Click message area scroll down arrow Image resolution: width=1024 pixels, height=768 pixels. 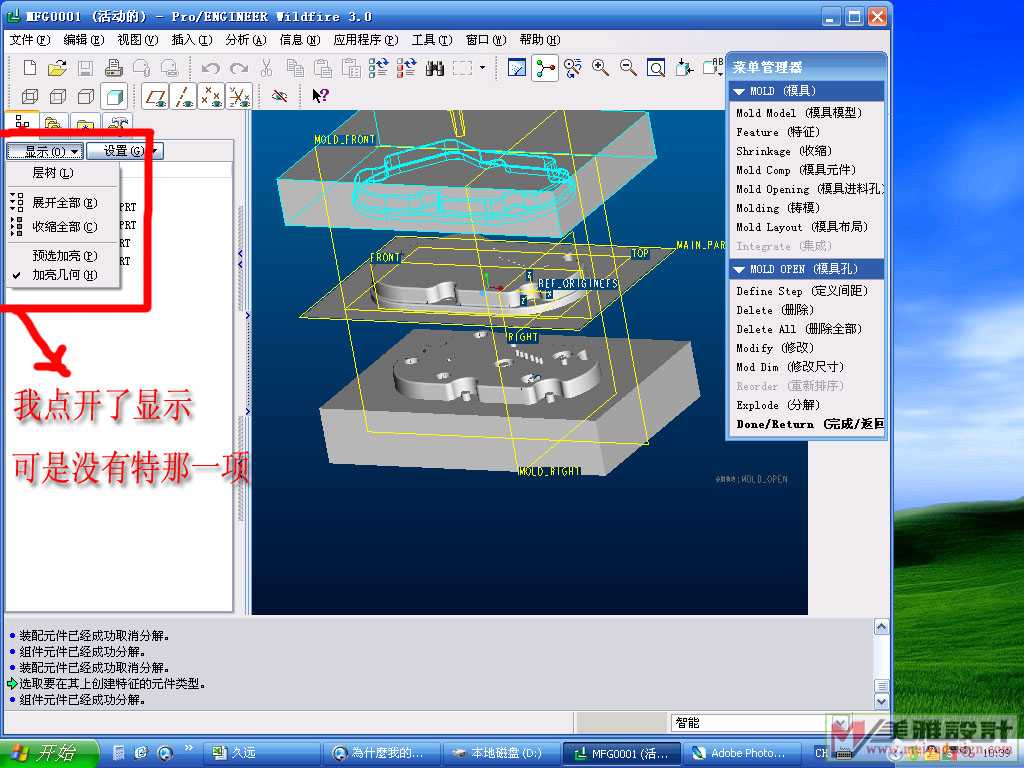point(881,701)
